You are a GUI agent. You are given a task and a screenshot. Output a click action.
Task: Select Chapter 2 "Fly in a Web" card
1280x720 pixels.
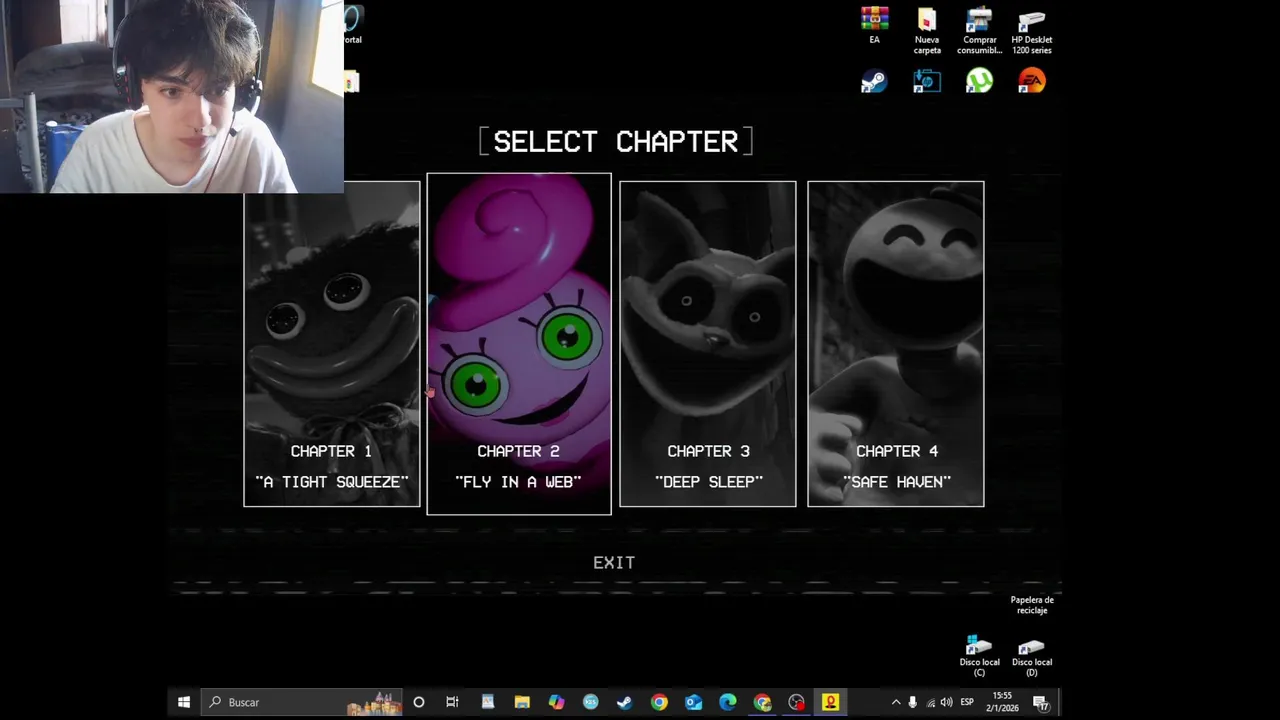coord(518,344)
